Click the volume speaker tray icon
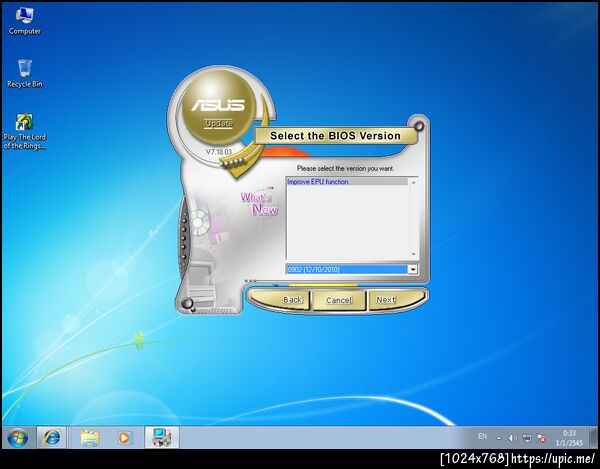The image size is (600, 469). click(513, 438)
